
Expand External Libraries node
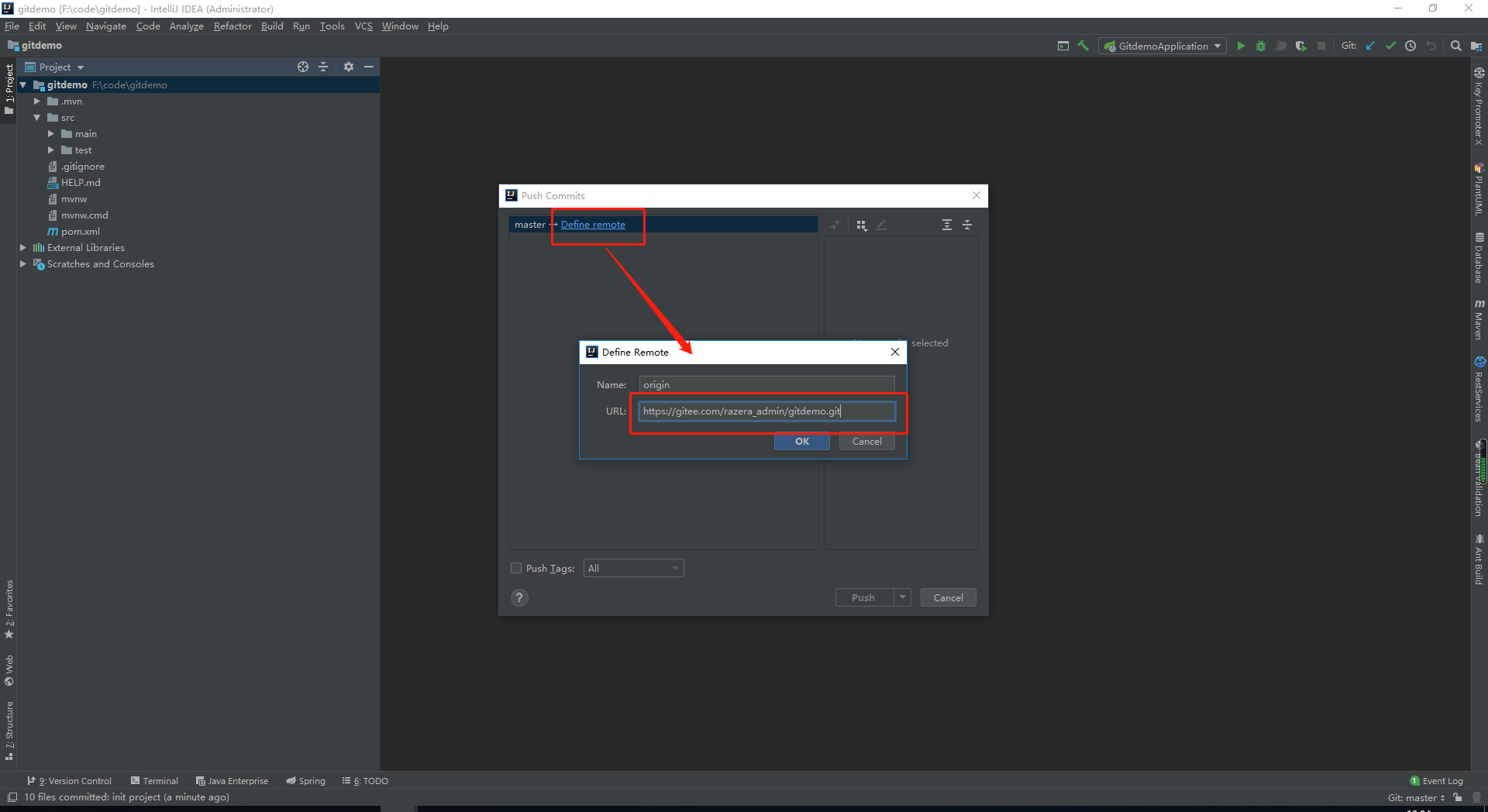click(22, 248)
